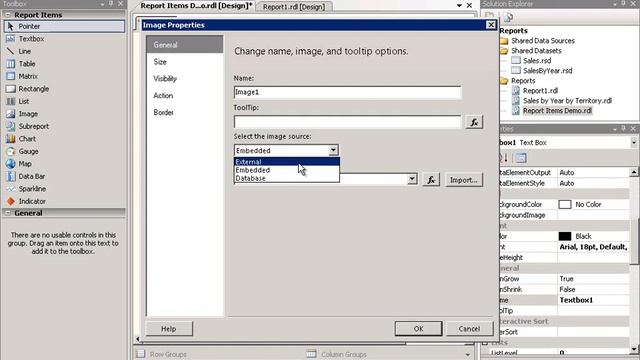Screen dimensions: 640x360
Task: Click the Cancel button
Action: (469, 329)
